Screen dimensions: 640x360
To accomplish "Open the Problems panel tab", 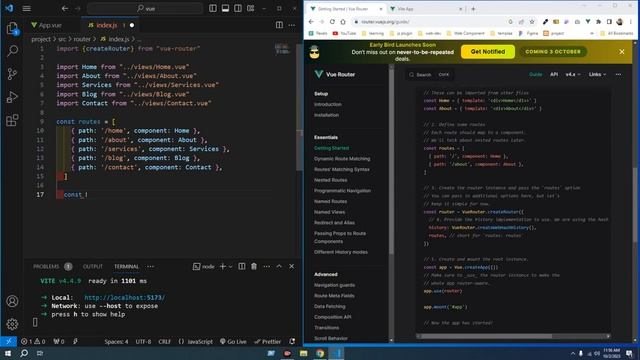I will (x=52, y=267).
